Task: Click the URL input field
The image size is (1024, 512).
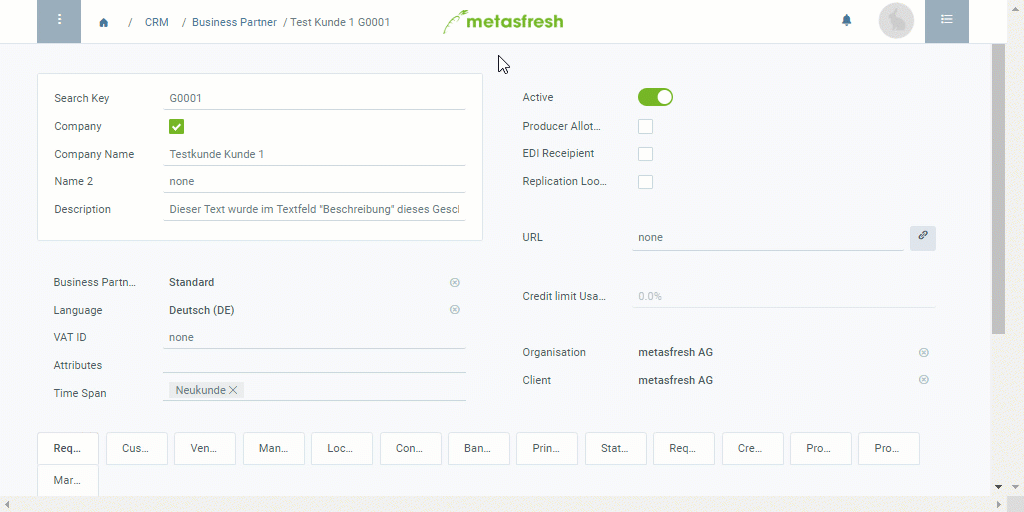Action: 768,238
